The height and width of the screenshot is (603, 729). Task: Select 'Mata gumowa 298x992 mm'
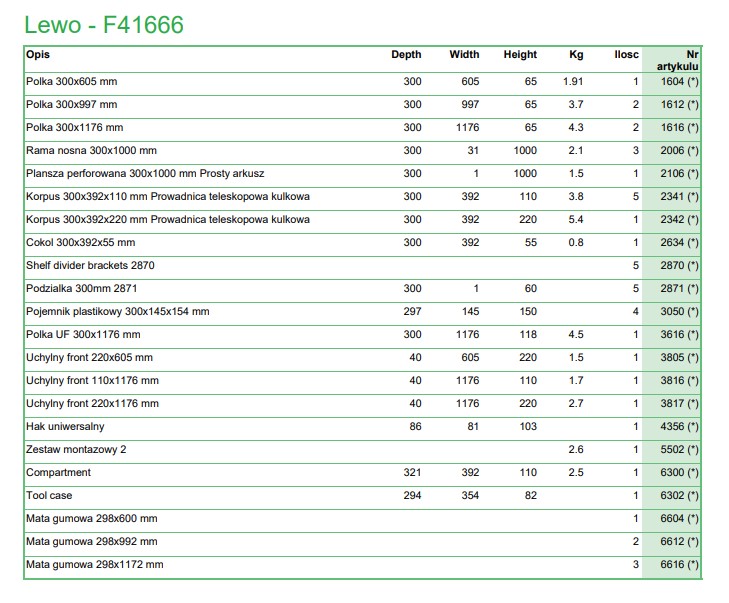(92, 542)
